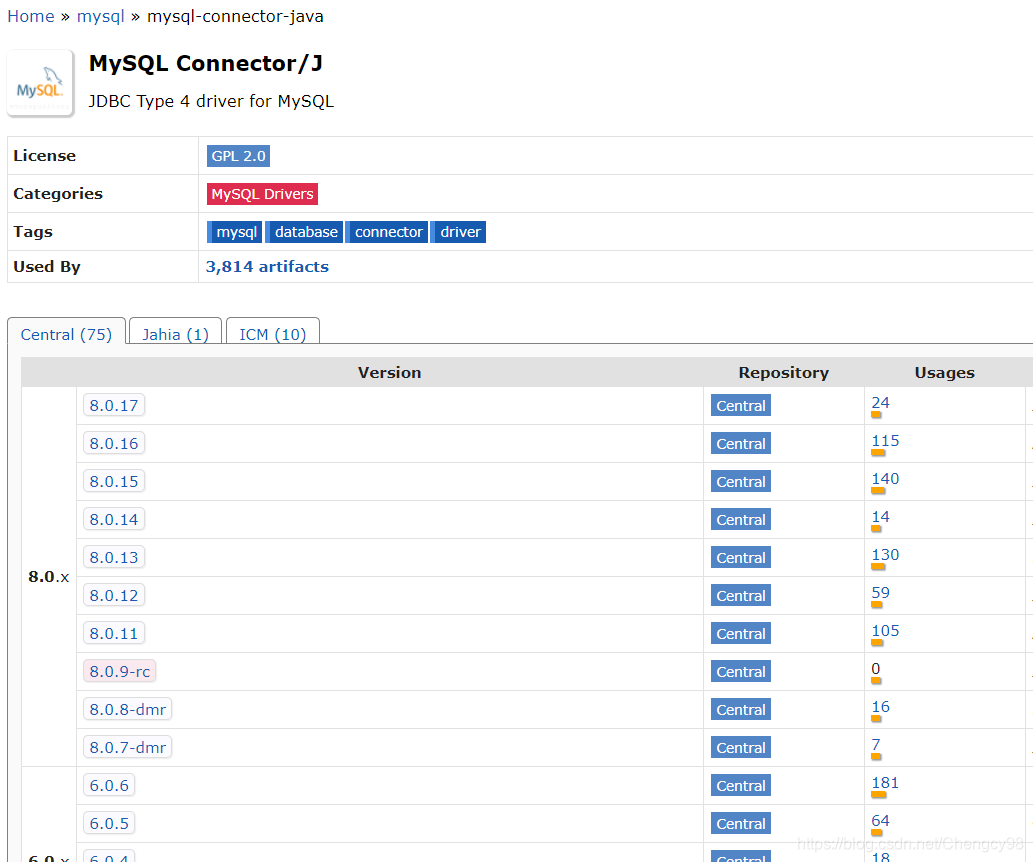
Task: Click the Central repository badge for 8.0.17
Action: tap(741, 405)
